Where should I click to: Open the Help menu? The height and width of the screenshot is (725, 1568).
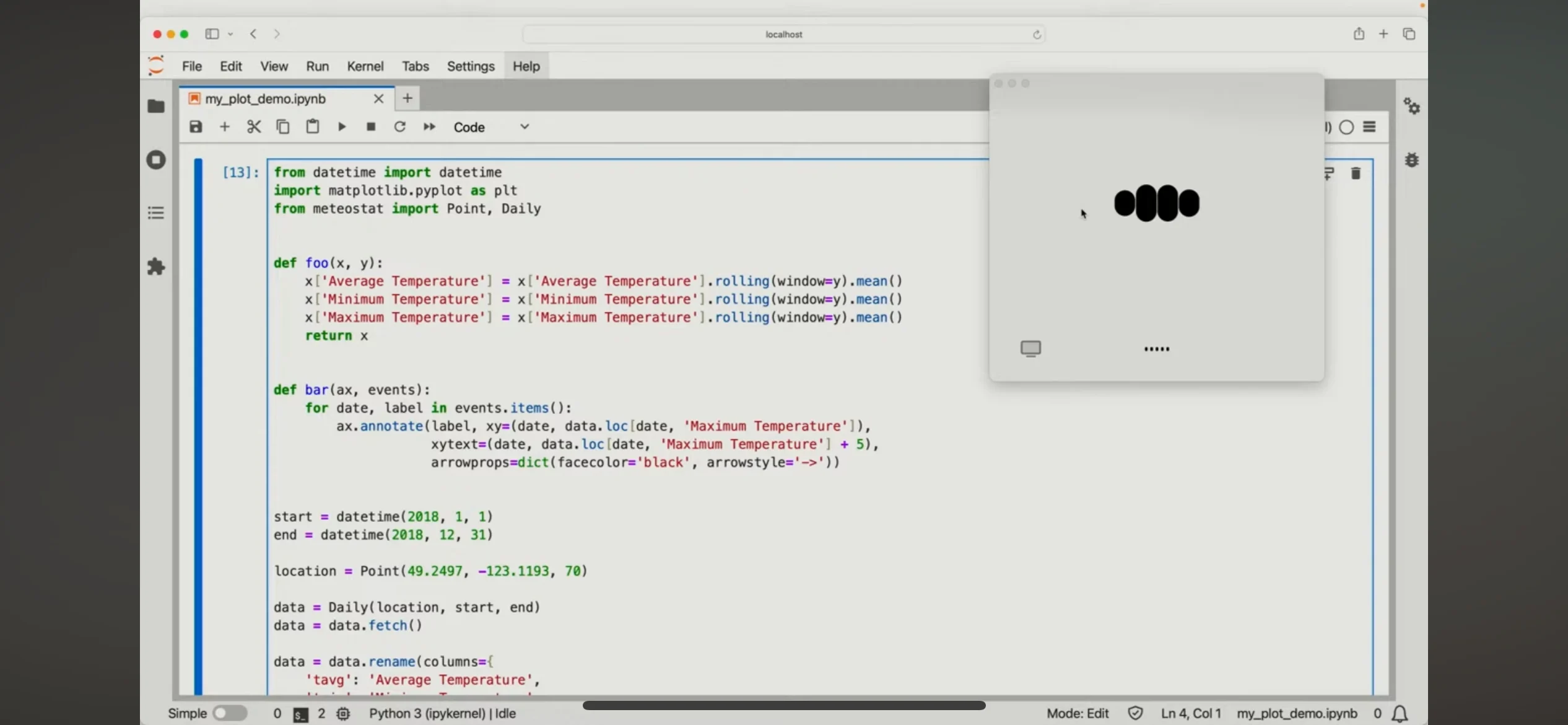click(526, 66)
